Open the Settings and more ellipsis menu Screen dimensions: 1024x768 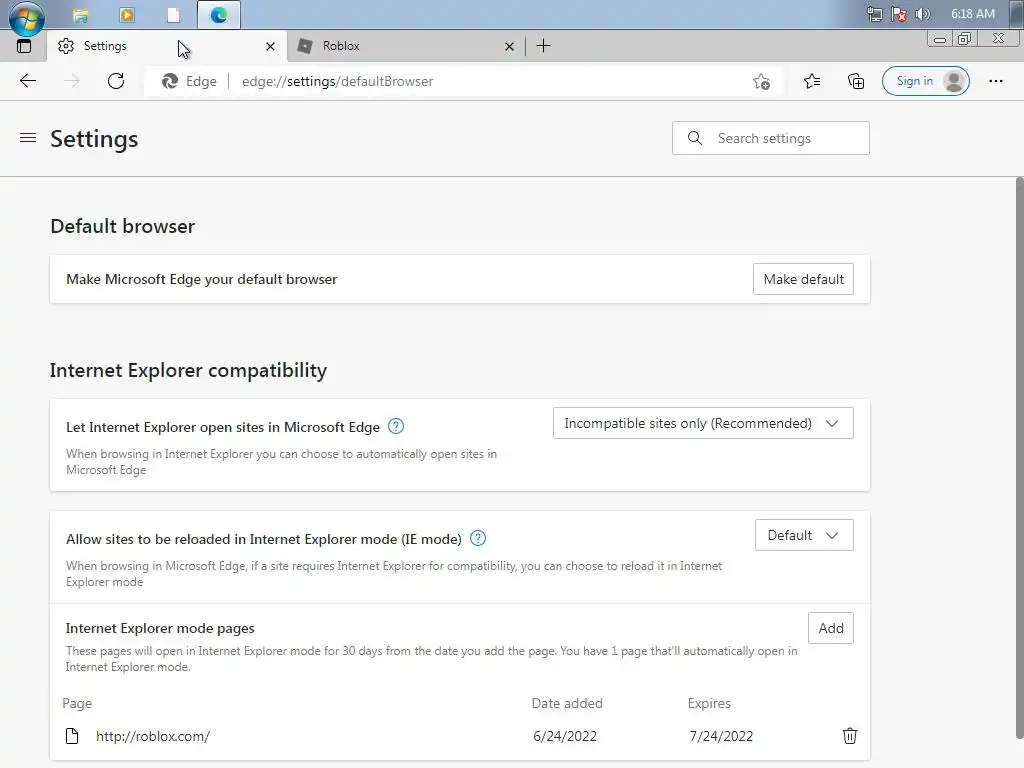(x=995, y=81)
